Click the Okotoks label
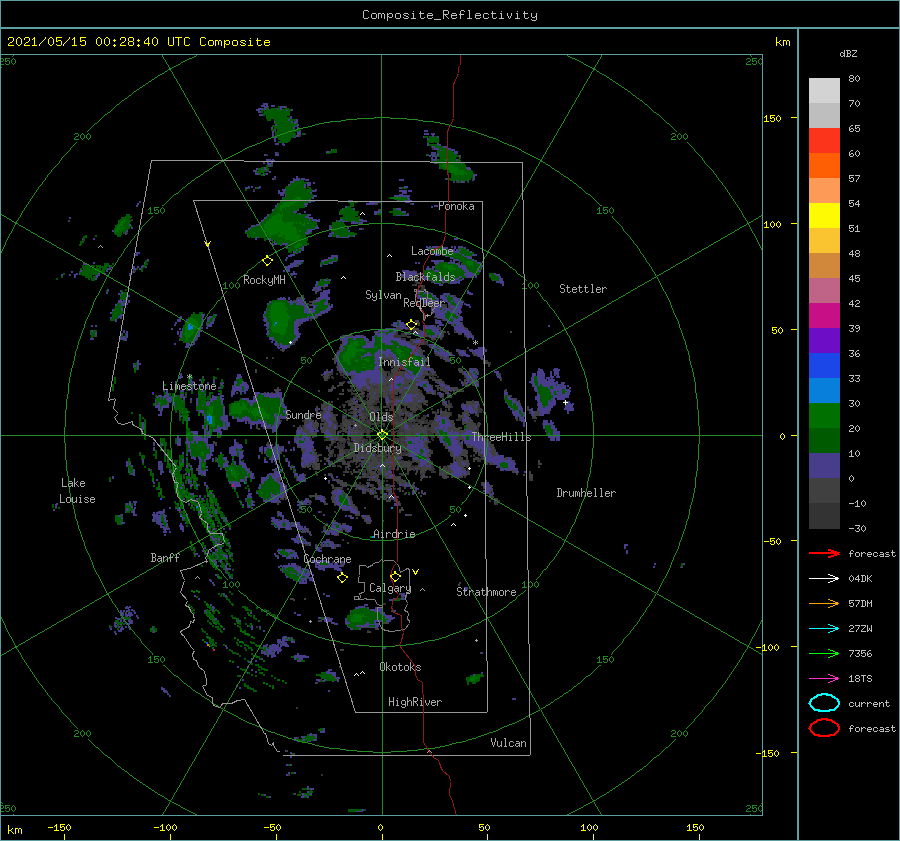Image resolution: width=900 pixels, height=841 pixels. (400, 667)
